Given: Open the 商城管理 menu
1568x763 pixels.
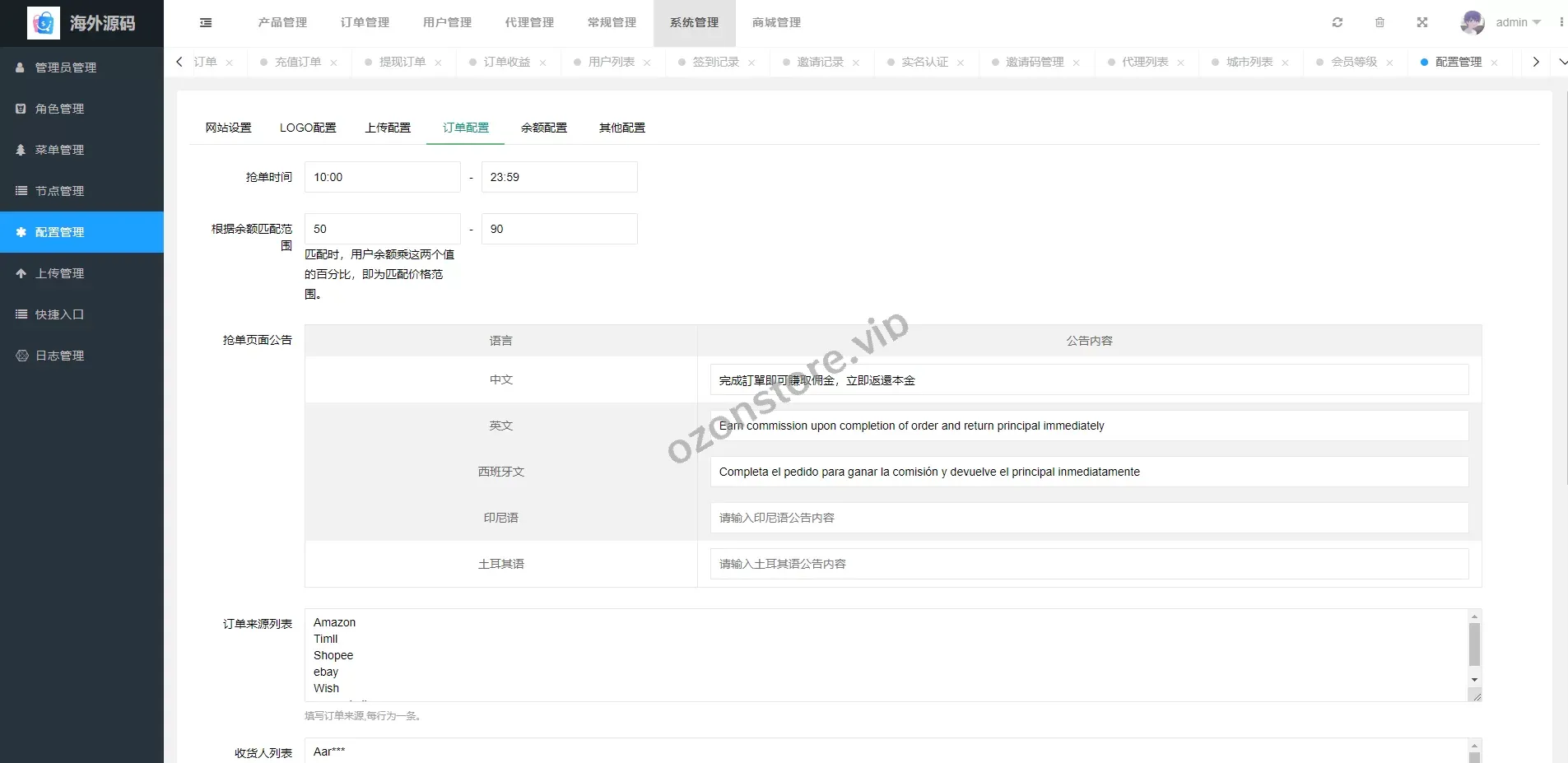Looking at the screenshot, I should (775, 22).
